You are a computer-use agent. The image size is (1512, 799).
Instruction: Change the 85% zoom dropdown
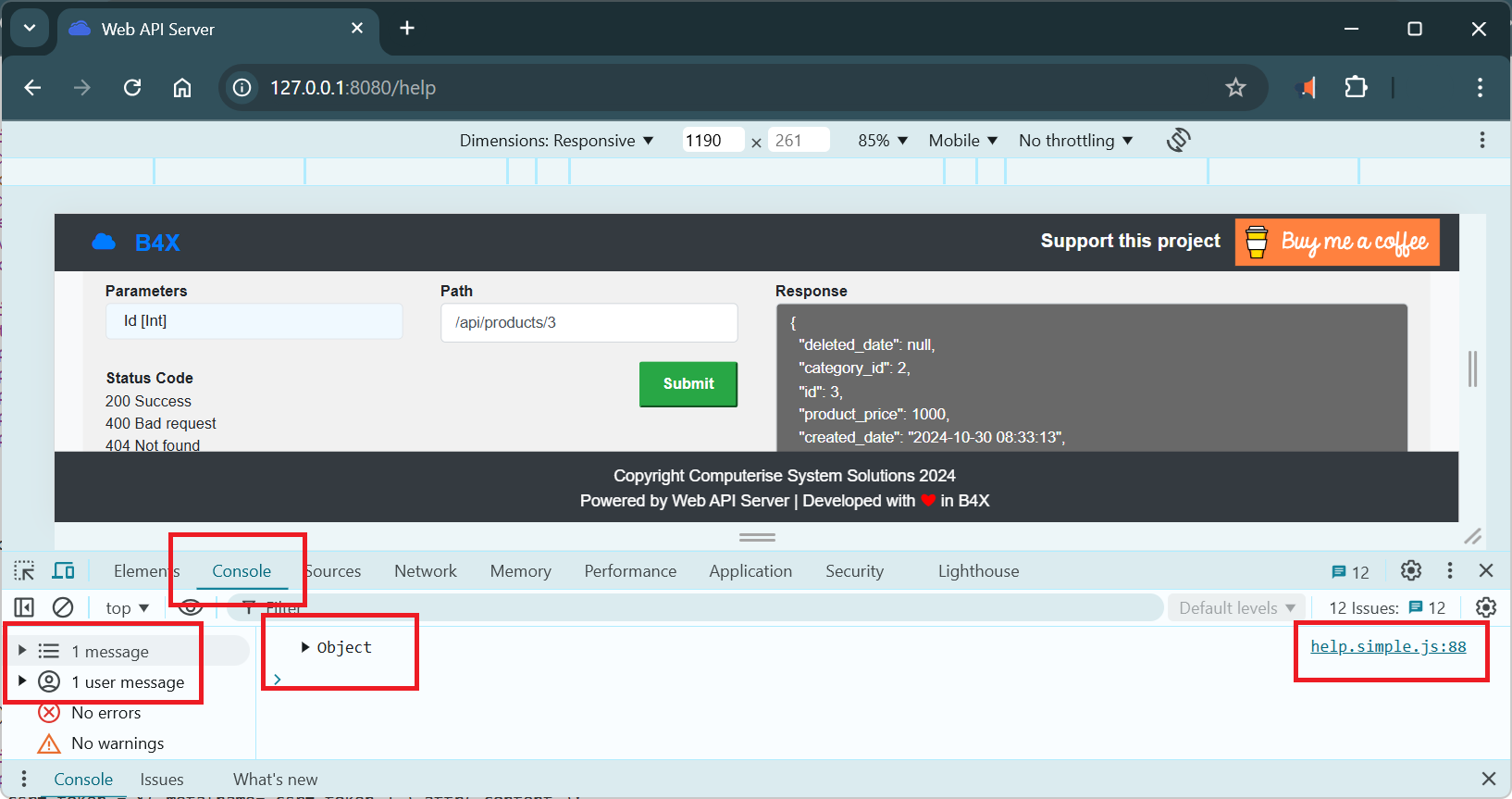tap(883, 141)
